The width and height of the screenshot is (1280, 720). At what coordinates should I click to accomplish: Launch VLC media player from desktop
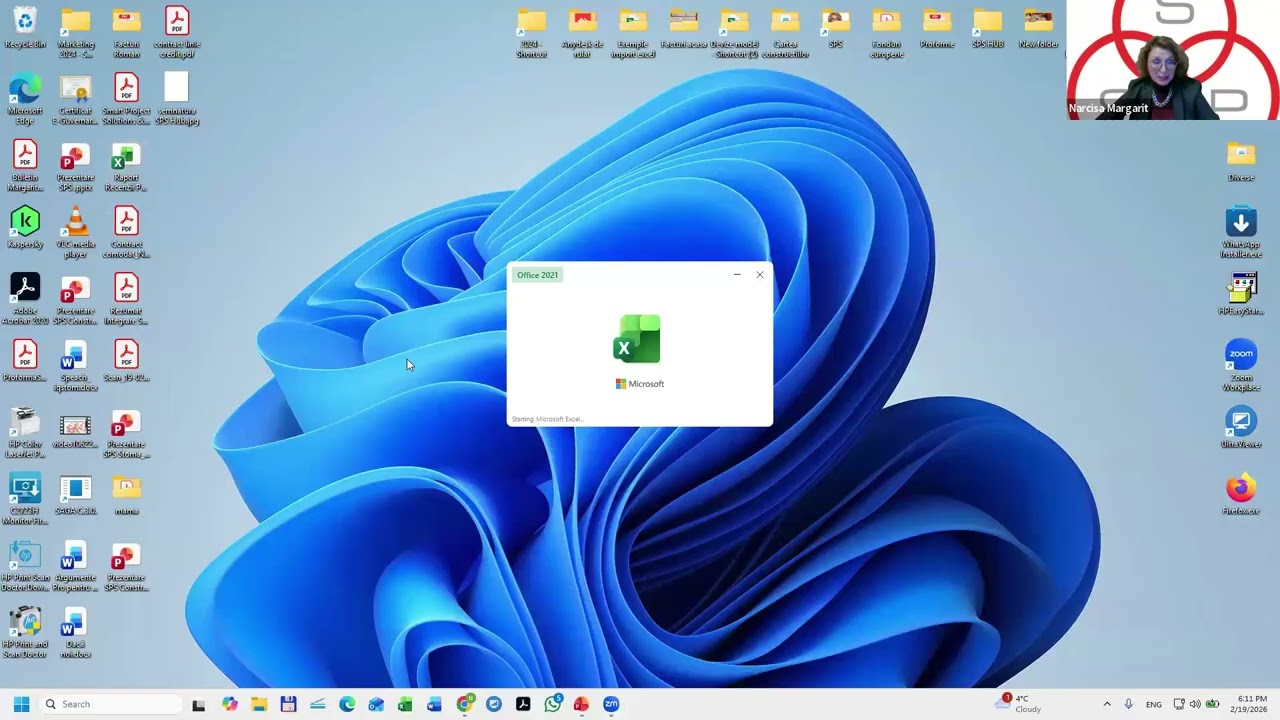coord(75,232)
